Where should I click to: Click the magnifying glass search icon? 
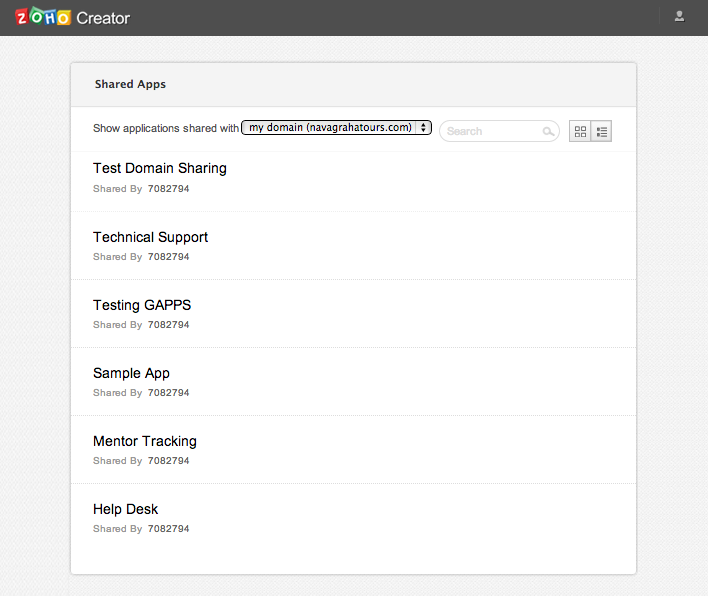[x=548, y=131]
